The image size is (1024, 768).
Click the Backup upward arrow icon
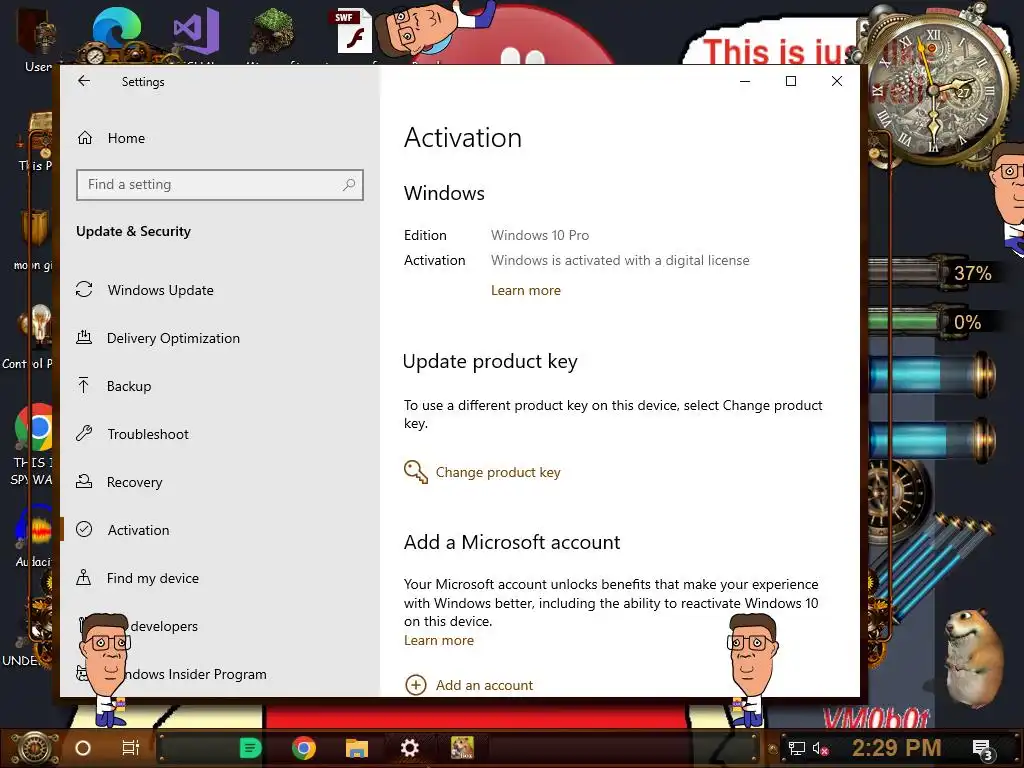[84, 385]
